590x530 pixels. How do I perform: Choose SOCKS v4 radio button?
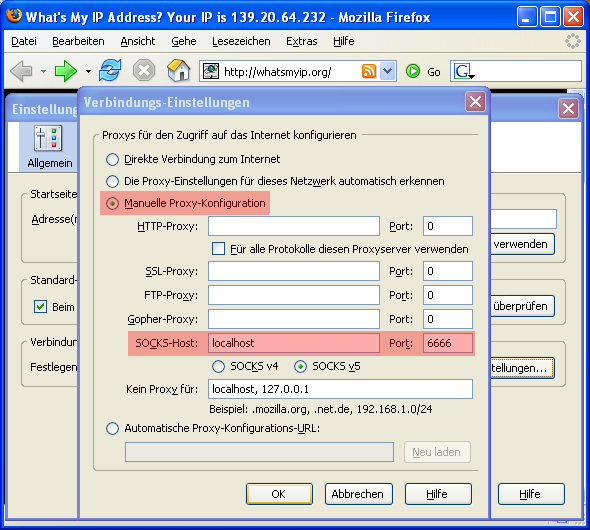[x=218, y=366]
